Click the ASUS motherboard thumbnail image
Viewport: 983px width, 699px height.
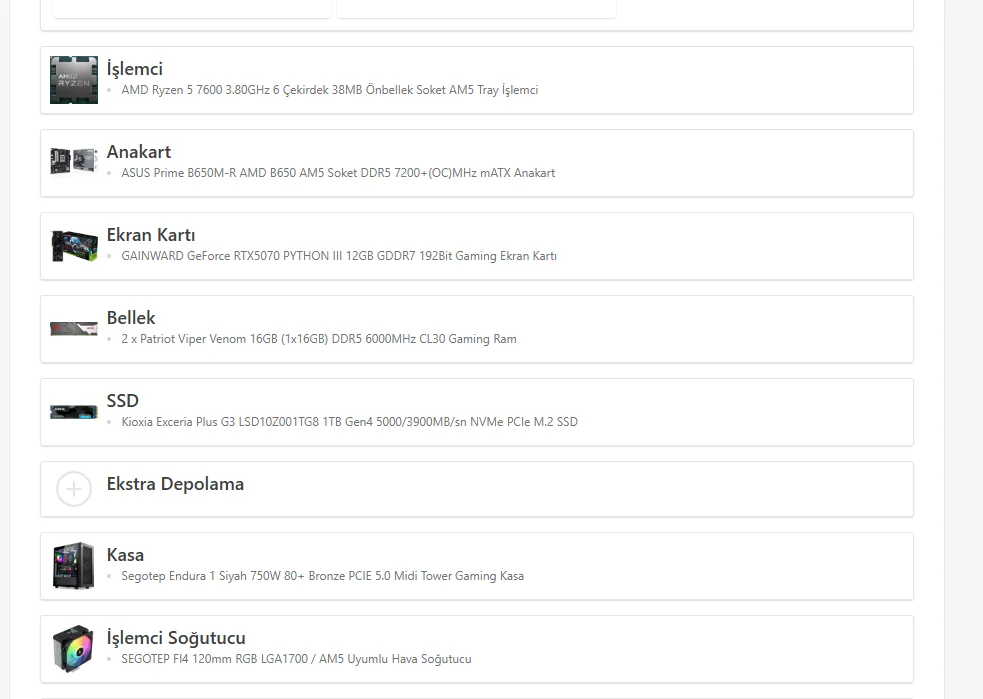(x=74, y=161)
